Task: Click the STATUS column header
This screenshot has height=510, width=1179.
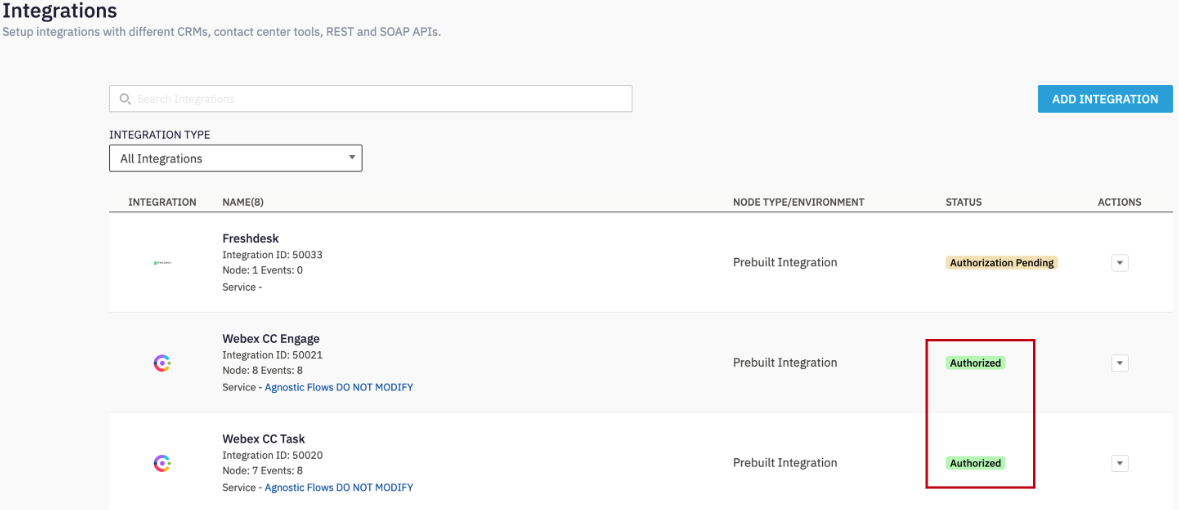Action: coord(963,202)
